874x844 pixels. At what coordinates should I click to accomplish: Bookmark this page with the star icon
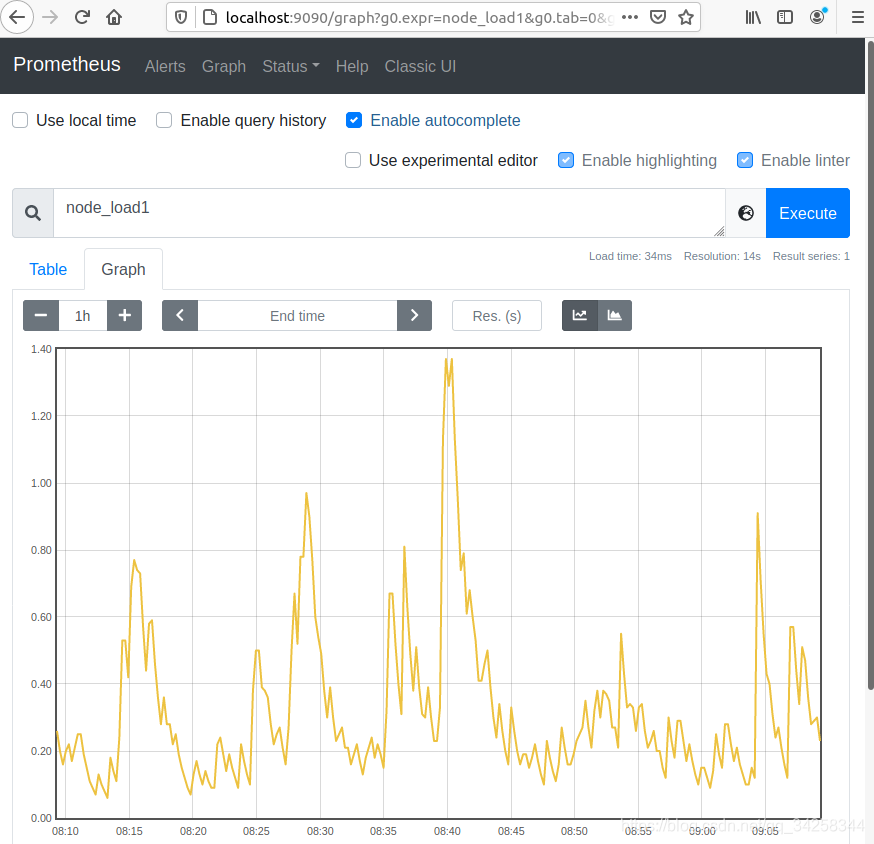tap(686, 17)
